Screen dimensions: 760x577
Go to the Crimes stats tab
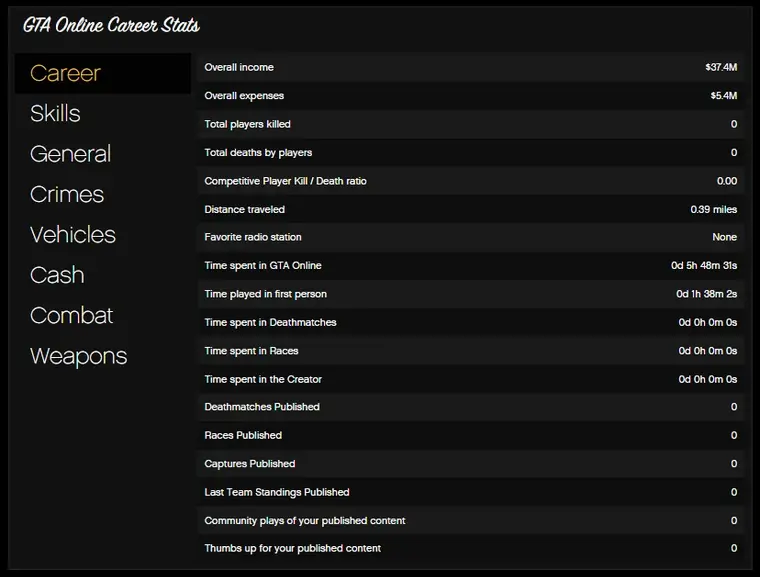67,195
